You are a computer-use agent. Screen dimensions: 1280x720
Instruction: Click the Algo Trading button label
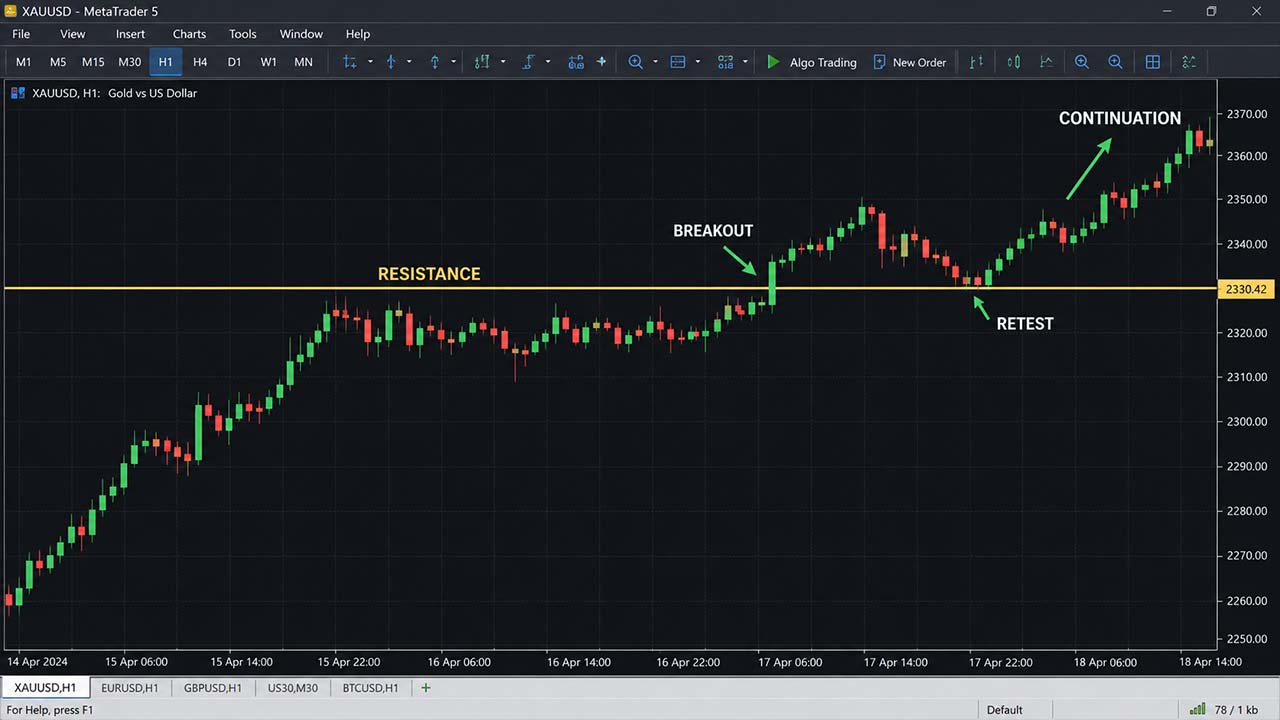tap(823, 62)
